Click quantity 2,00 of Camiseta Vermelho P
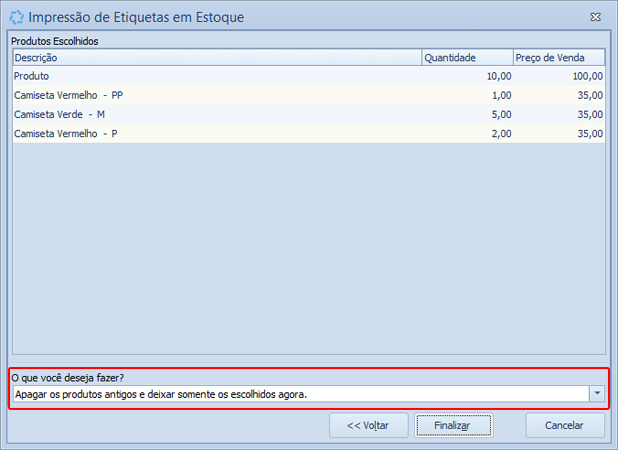Screen dimensions: 618x450 (501, 134)
